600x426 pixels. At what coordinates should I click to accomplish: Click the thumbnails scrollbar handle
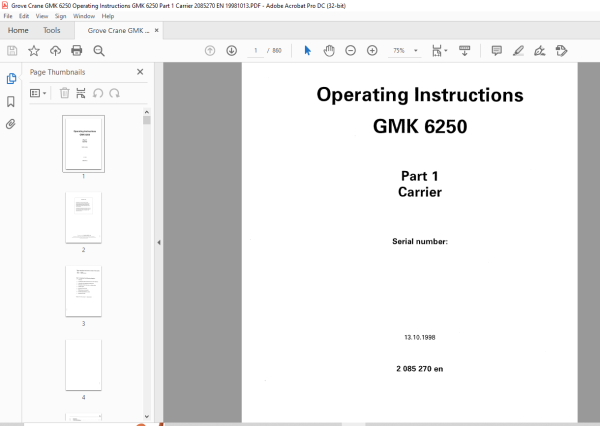(147, 120)
